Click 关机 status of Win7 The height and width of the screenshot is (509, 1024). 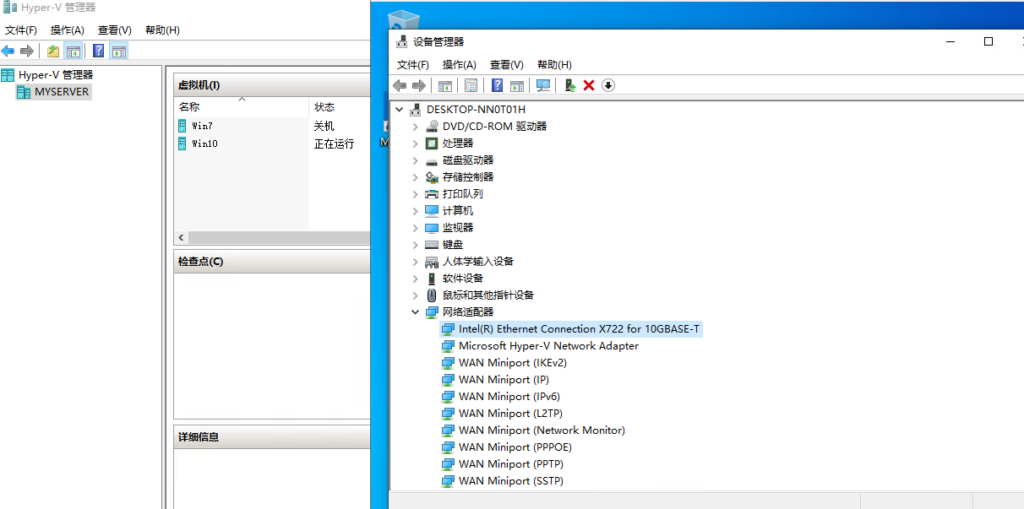click(324, 126)
